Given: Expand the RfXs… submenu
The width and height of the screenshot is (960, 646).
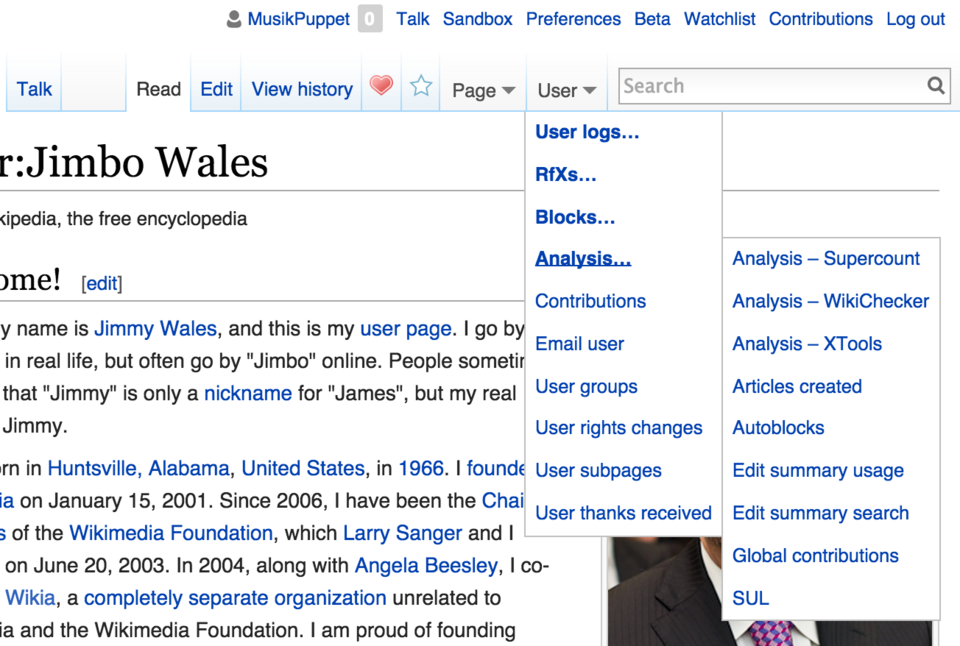Looking at the screenshot, I should point(566,175).
